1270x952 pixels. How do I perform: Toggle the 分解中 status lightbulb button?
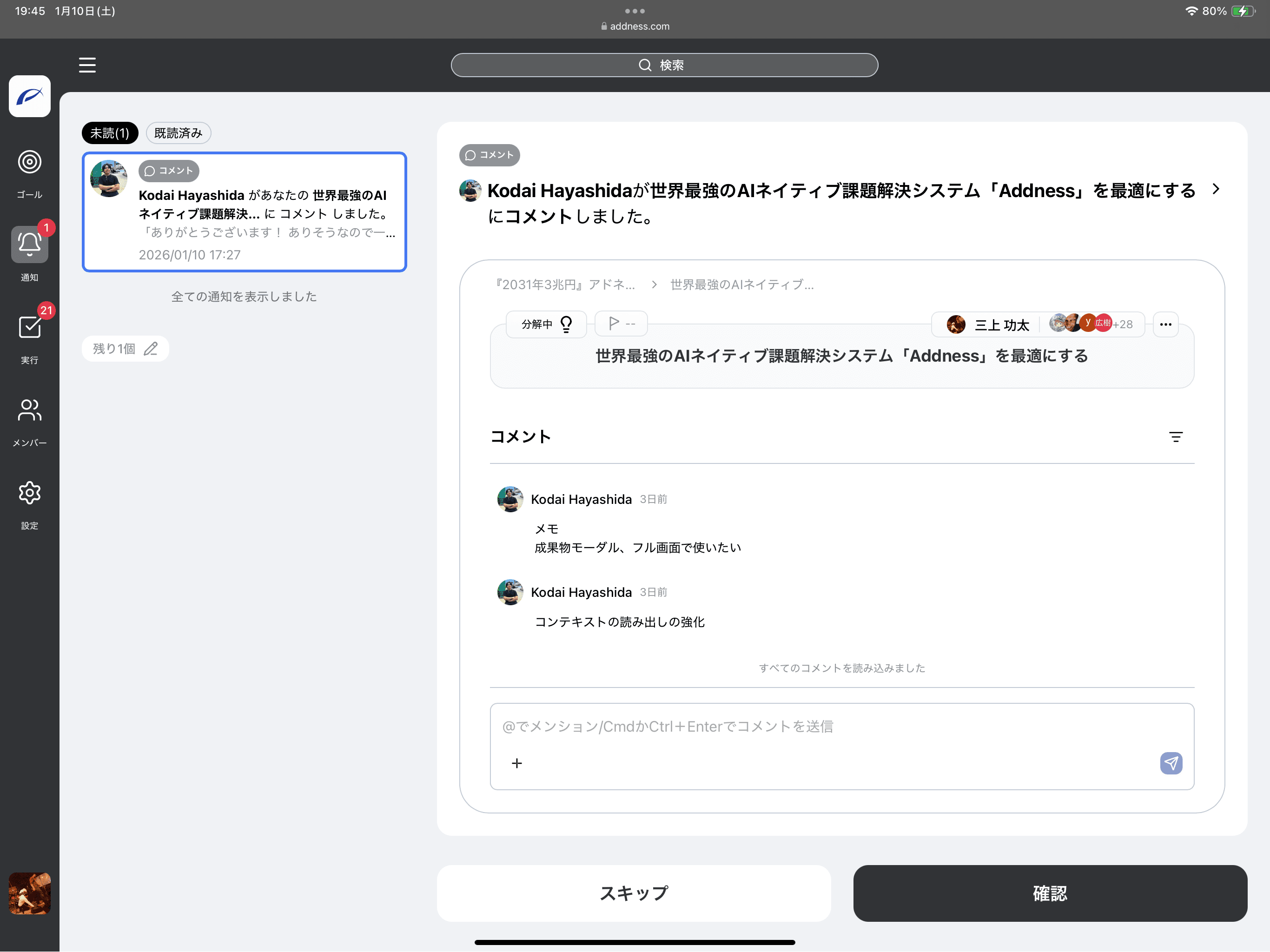coord(546,324)
